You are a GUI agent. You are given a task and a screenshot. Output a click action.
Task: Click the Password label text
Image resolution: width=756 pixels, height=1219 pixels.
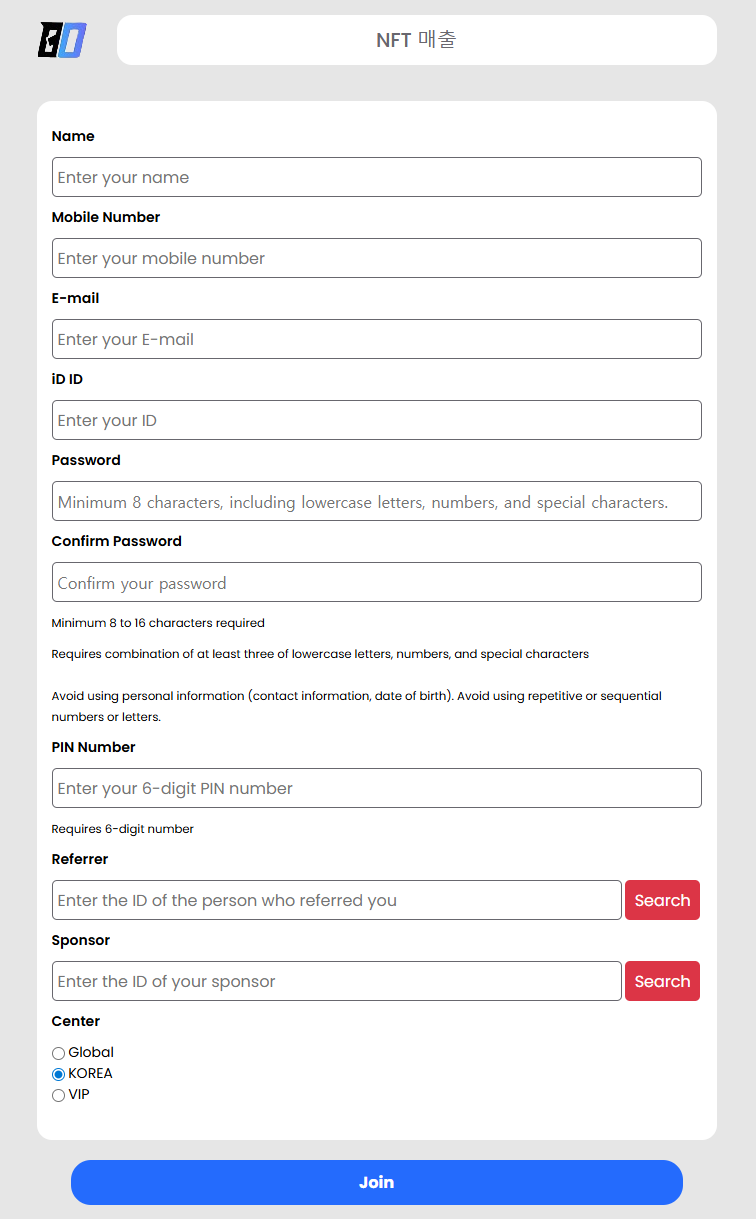coord(86,460)
